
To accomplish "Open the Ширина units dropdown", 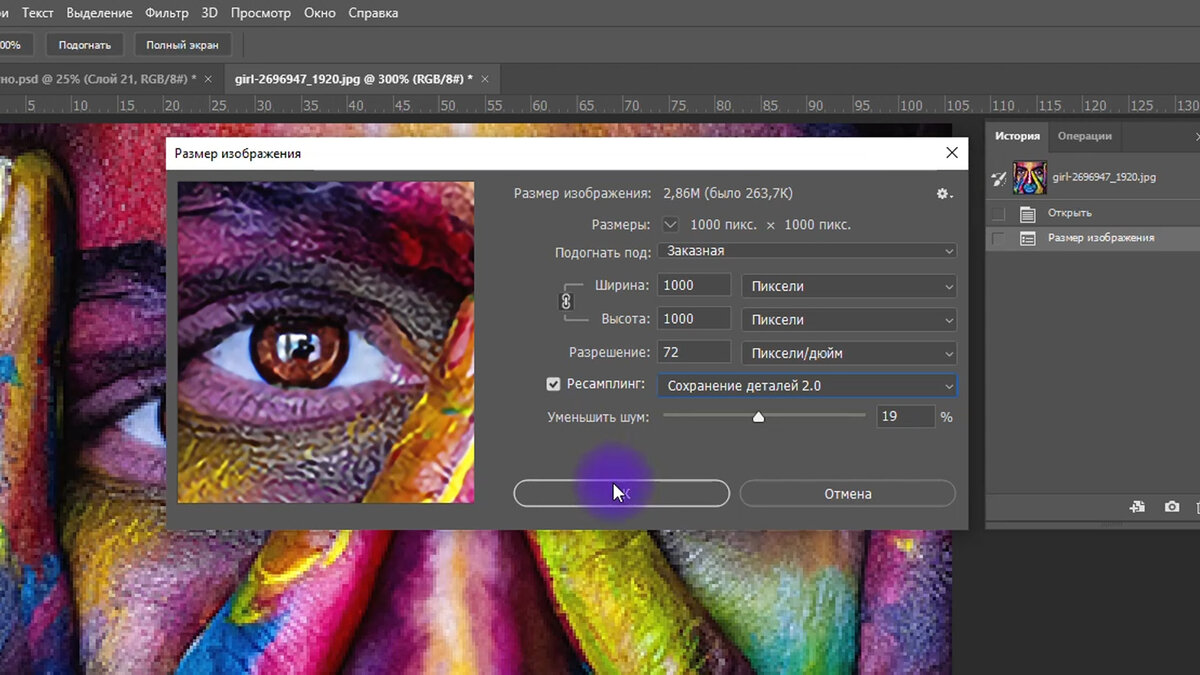I will click(848, 286).
